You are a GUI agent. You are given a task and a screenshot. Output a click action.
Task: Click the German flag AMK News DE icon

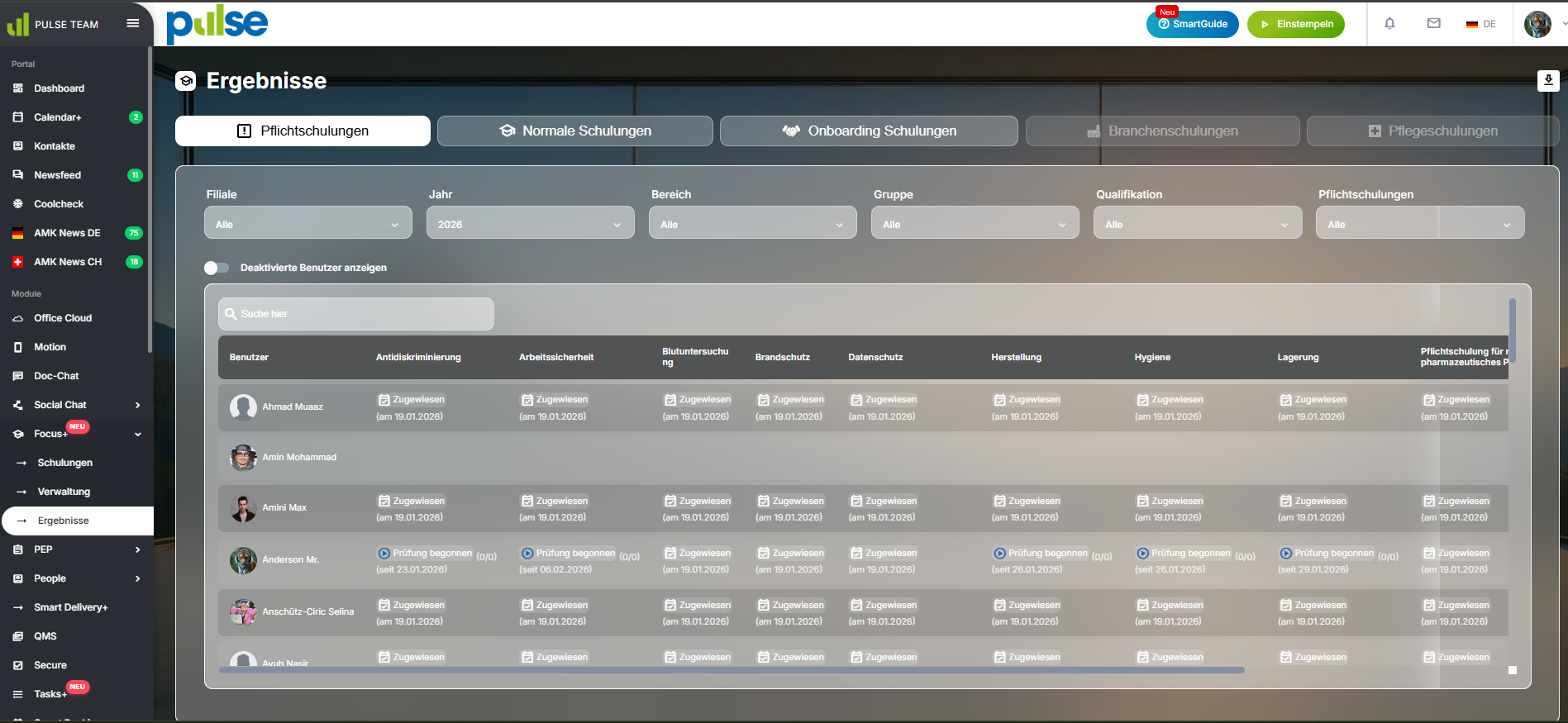(18, 233)
